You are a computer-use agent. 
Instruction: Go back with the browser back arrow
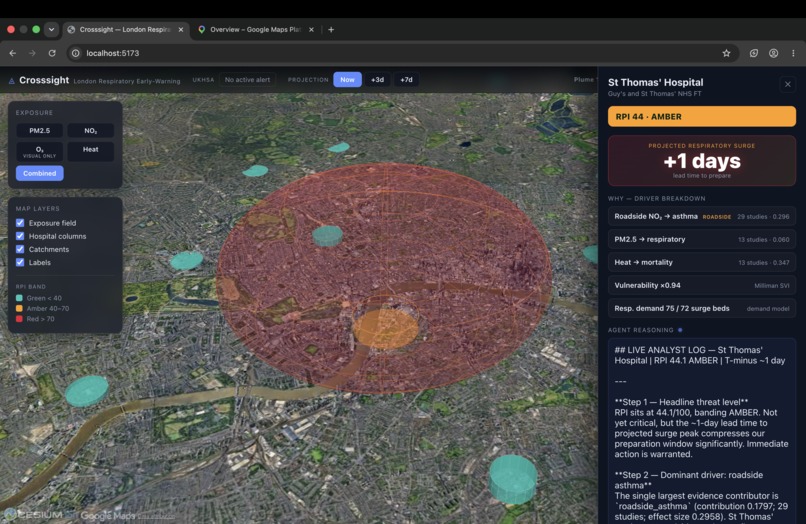(13, 53)
